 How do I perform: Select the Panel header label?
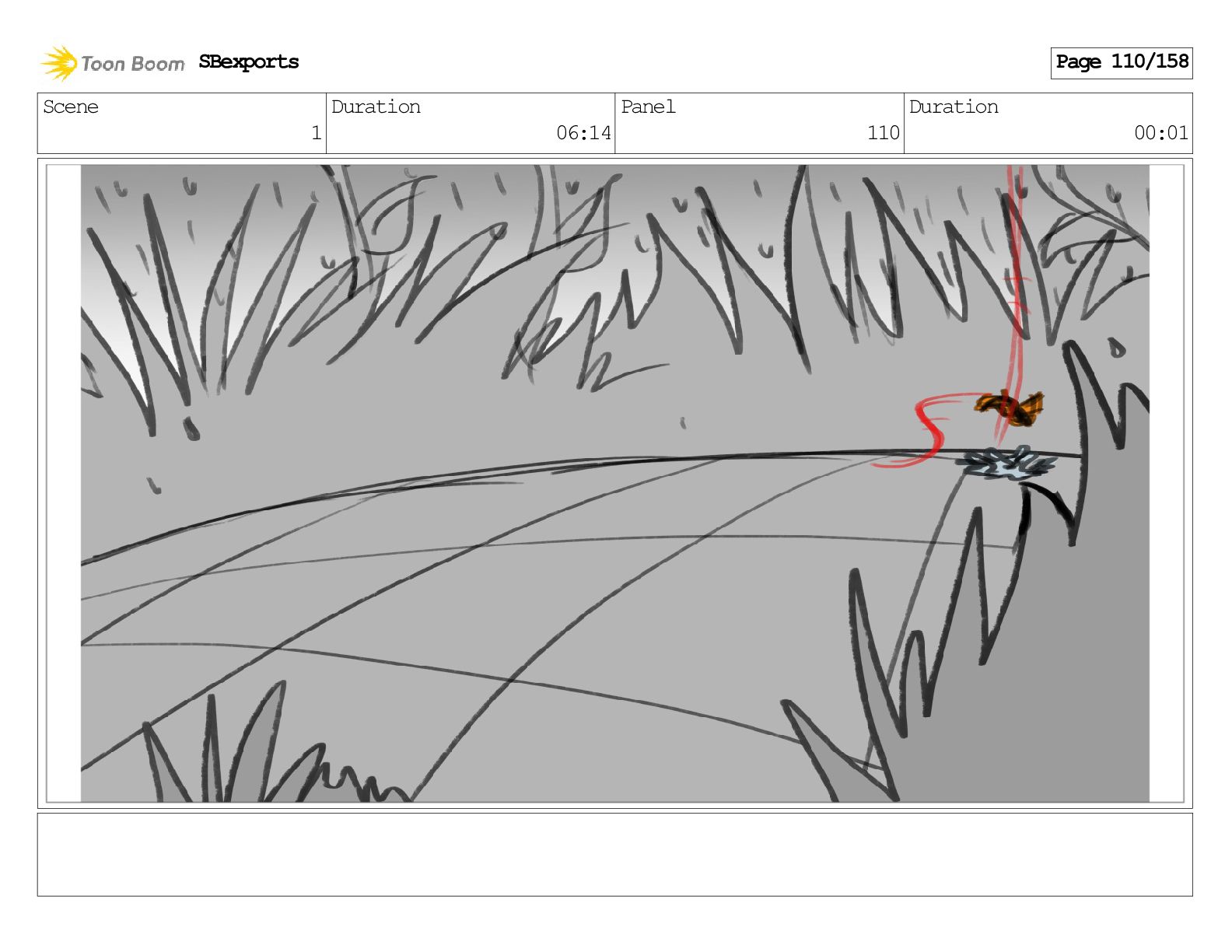(x=648, y=107)
